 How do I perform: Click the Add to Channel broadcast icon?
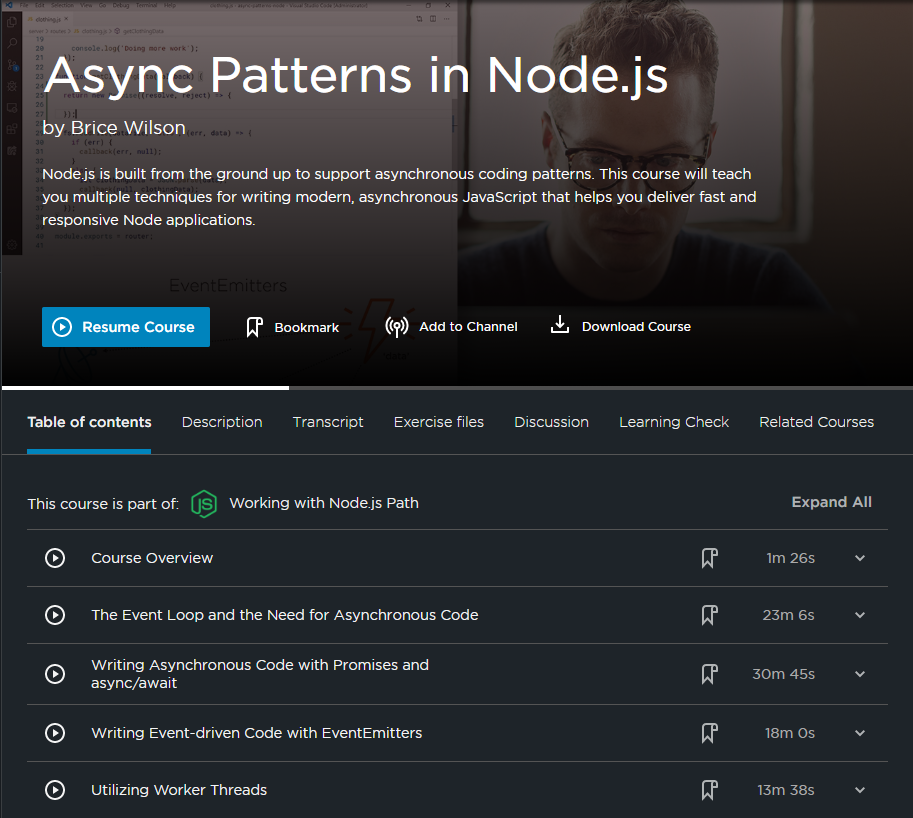[397, 327]
